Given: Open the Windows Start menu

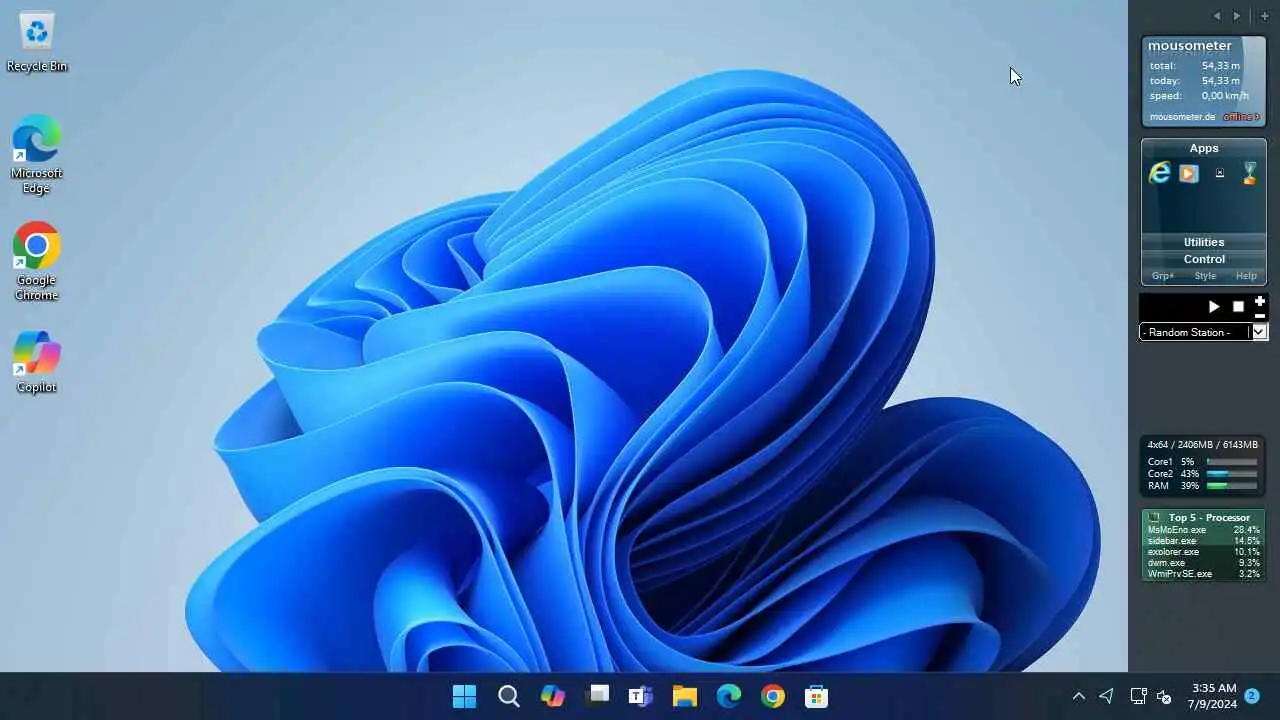Looking at the screenshot, I should click(x=465, y=696).
